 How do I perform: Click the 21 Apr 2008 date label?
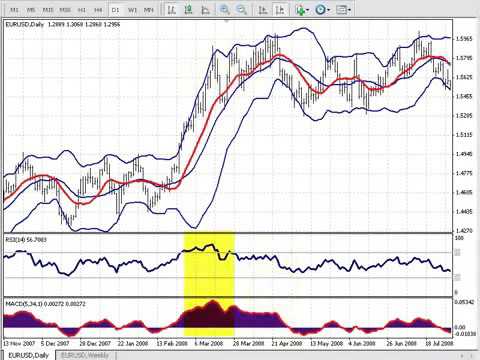point(286,343)
